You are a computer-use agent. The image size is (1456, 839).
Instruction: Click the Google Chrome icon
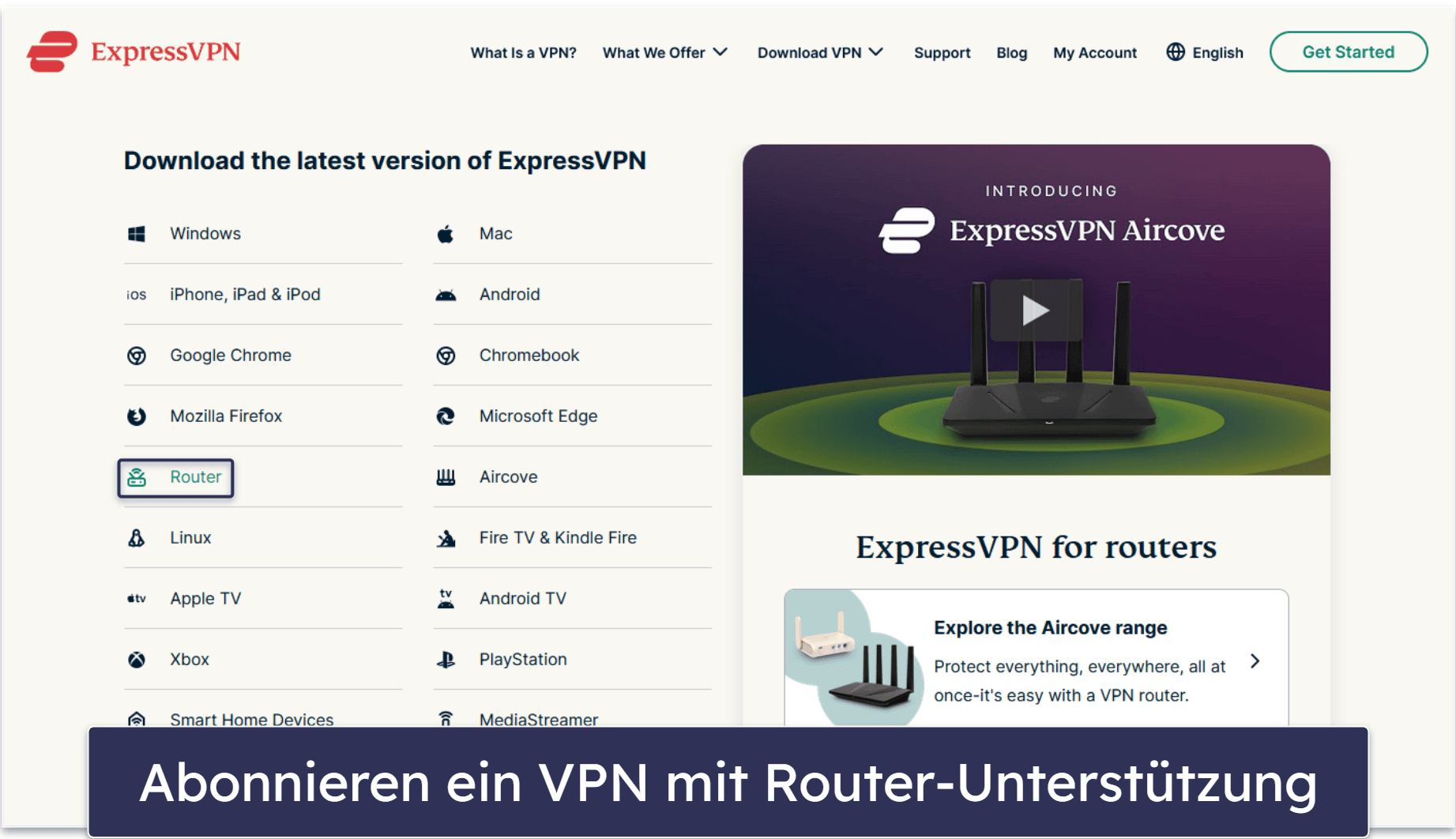137,356
